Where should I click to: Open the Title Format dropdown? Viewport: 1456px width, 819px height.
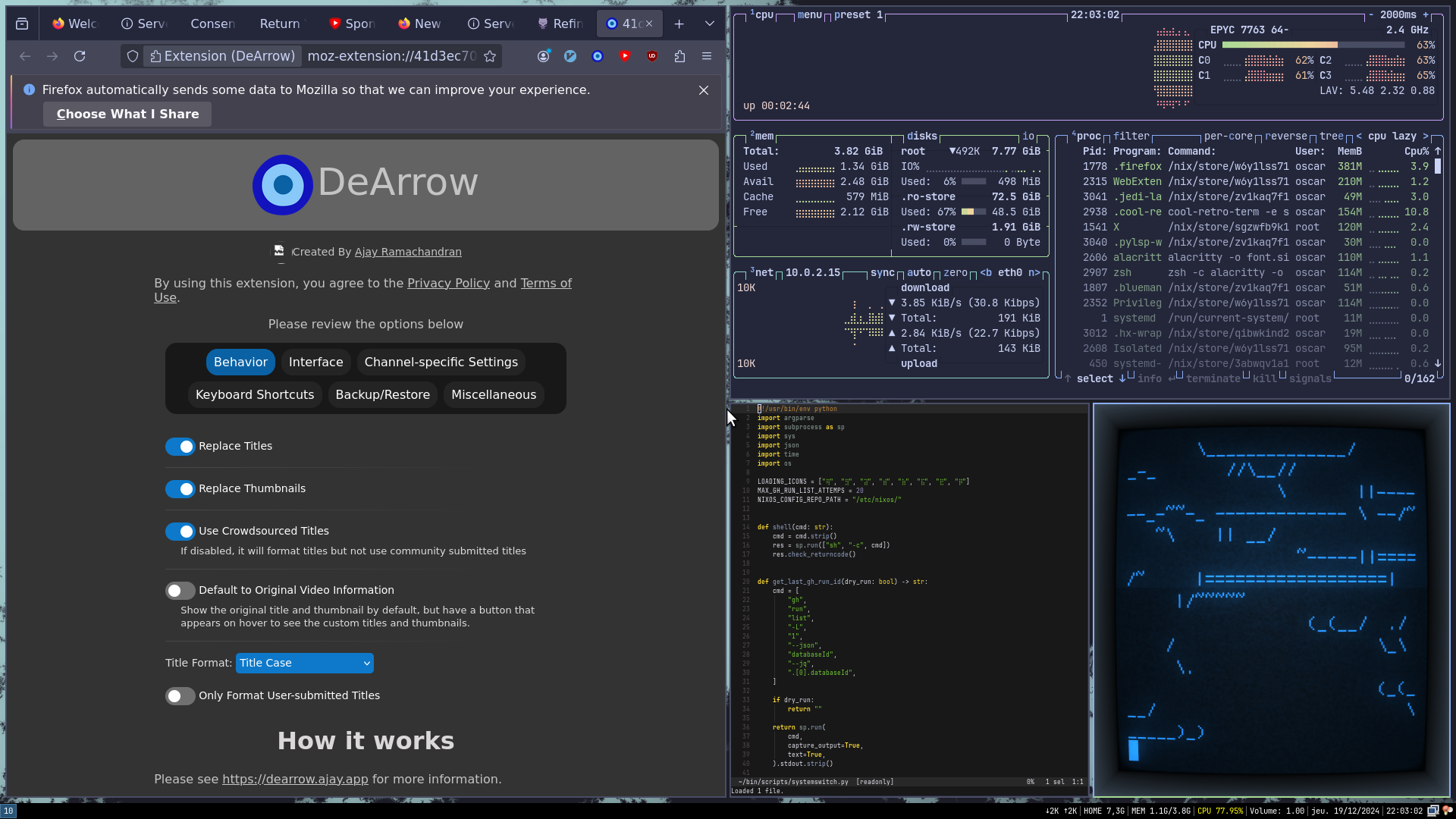coord(305,663)
